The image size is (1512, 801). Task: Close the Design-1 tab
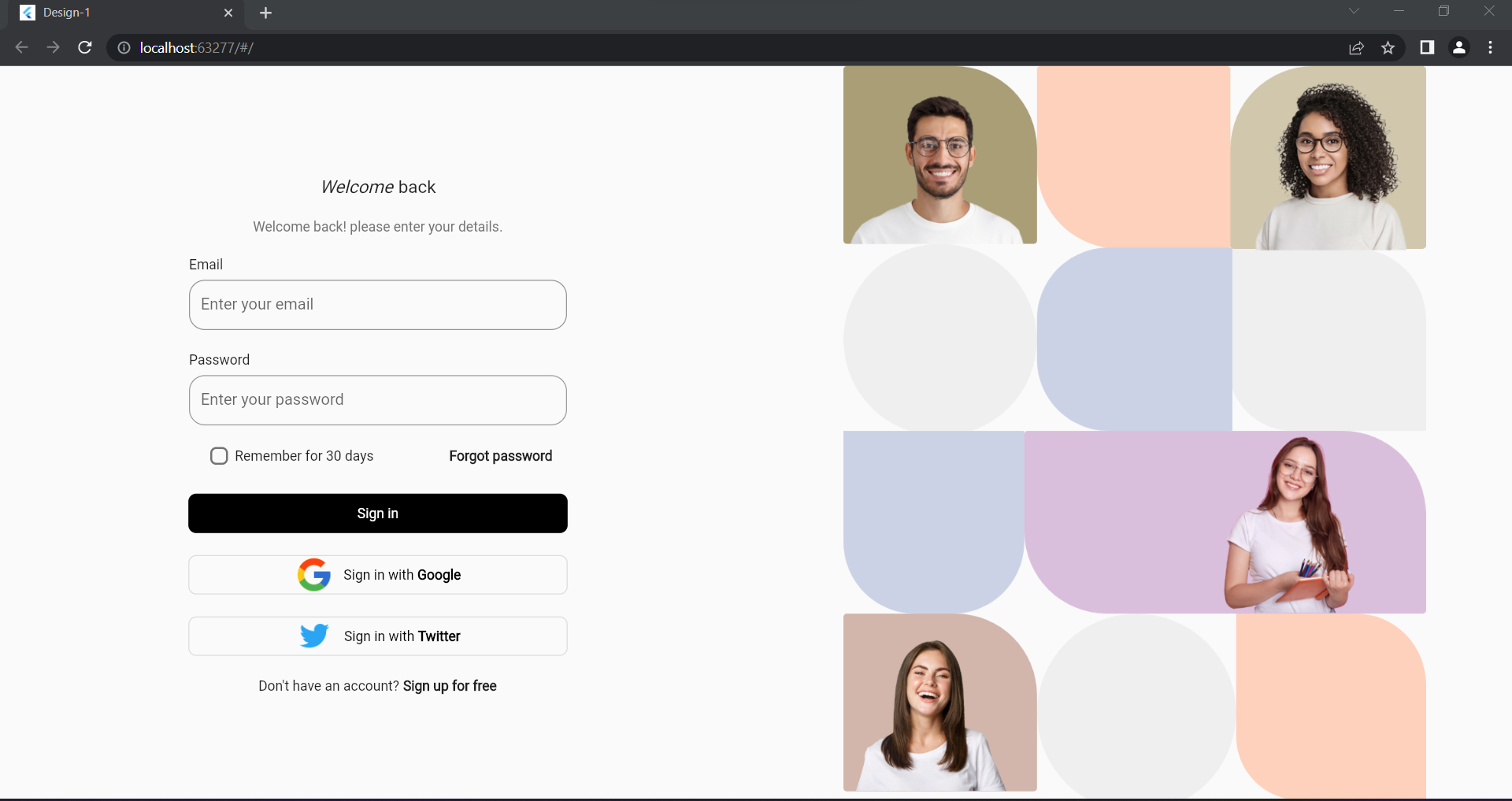(x=228, y=13)
